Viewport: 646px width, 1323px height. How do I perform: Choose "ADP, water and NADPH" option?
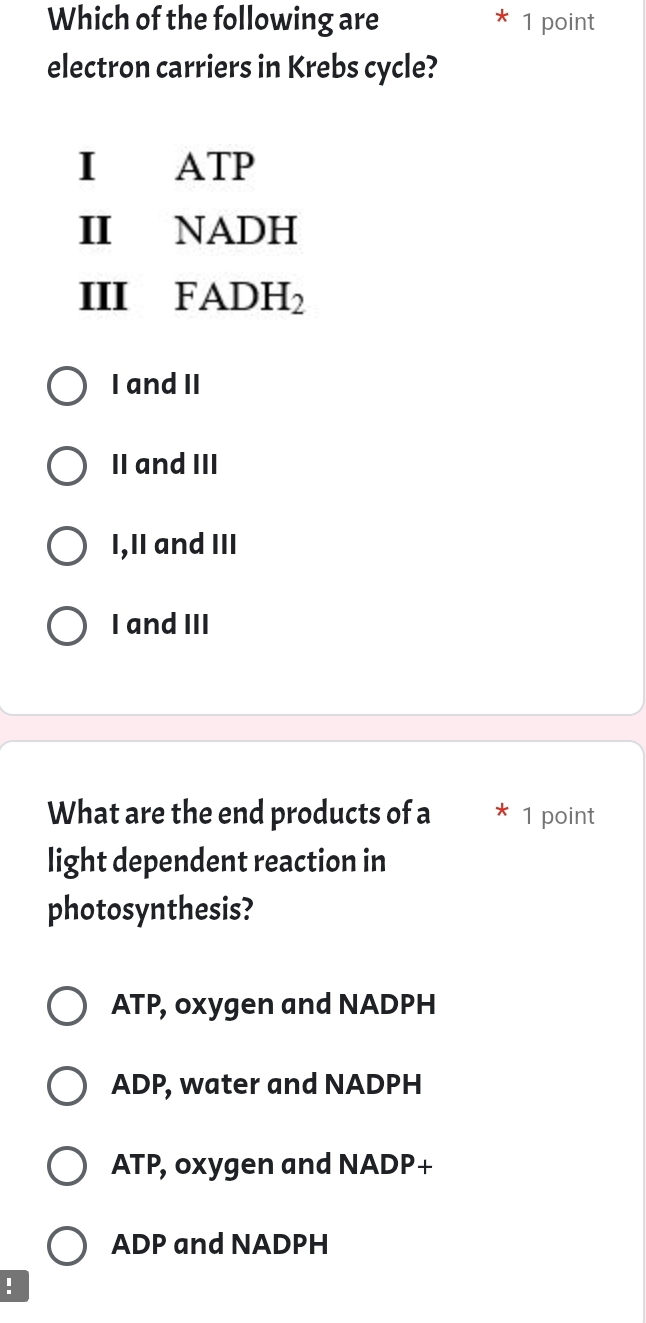67,1086
